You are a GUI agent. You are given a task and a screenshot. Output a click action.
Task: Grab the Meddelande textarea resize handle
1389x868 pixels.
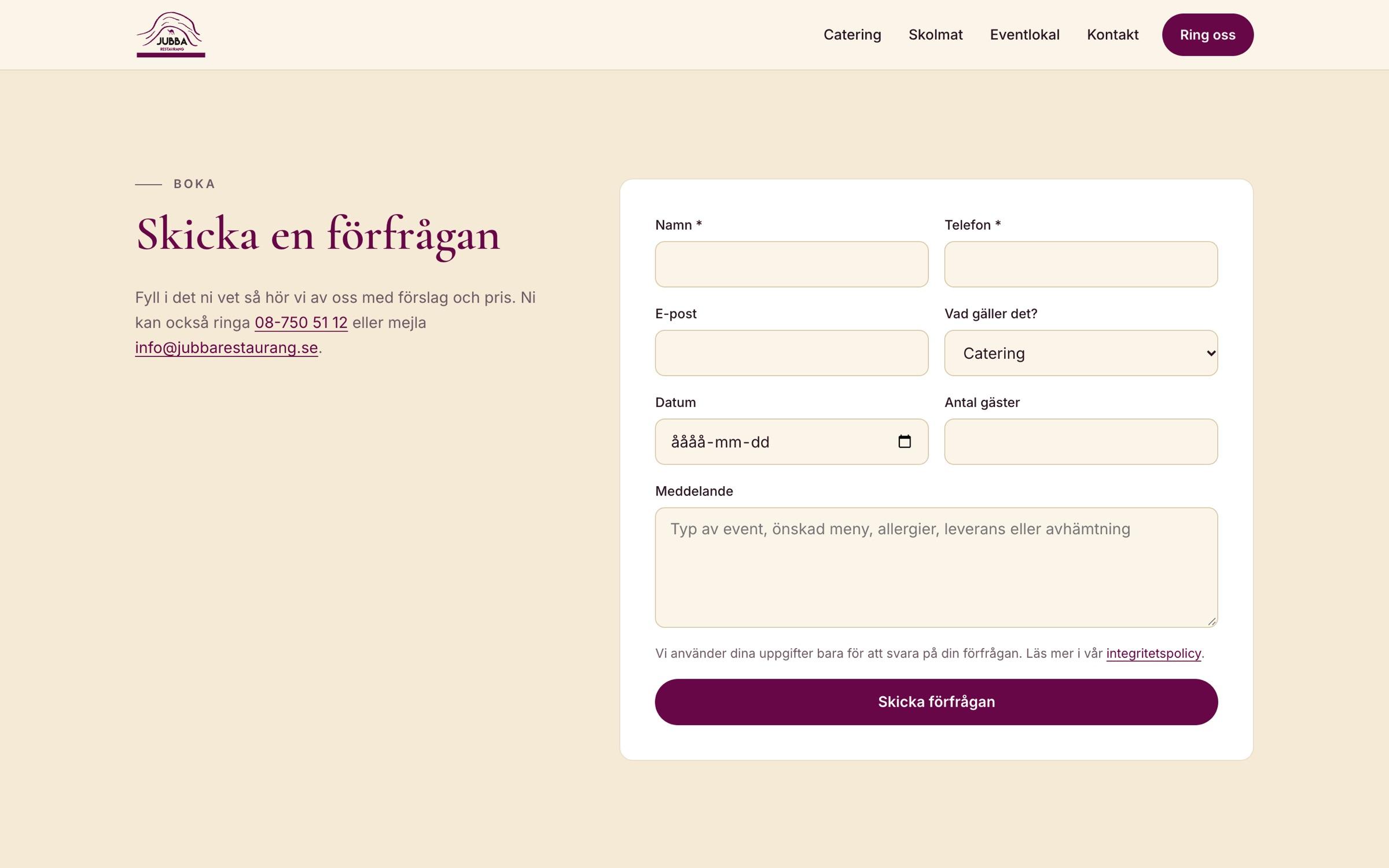pos(1211,621)
